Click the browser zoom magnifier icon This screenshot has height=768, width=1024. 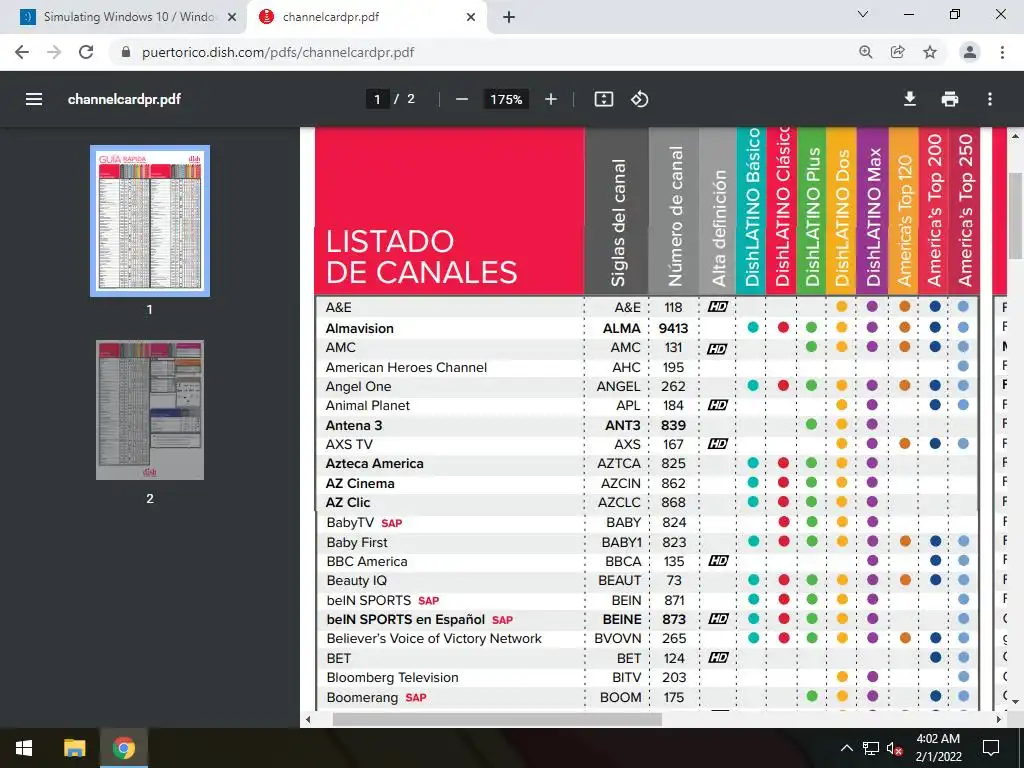tap(866, 52)
